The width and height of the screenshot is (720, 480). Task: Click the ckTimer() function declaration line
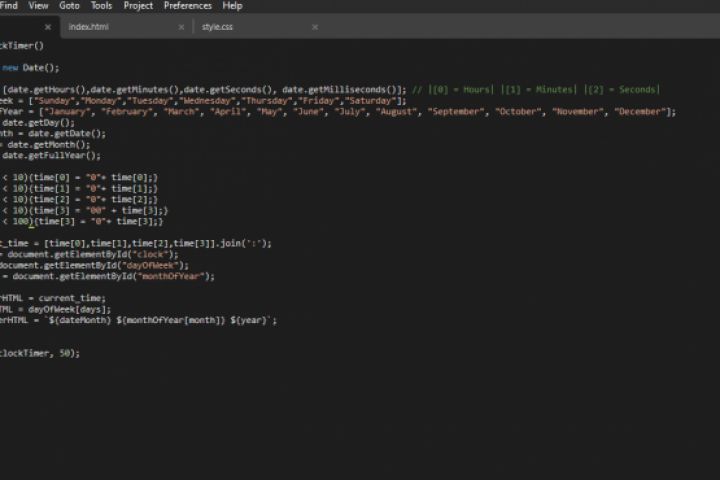[x=22, y=46]
